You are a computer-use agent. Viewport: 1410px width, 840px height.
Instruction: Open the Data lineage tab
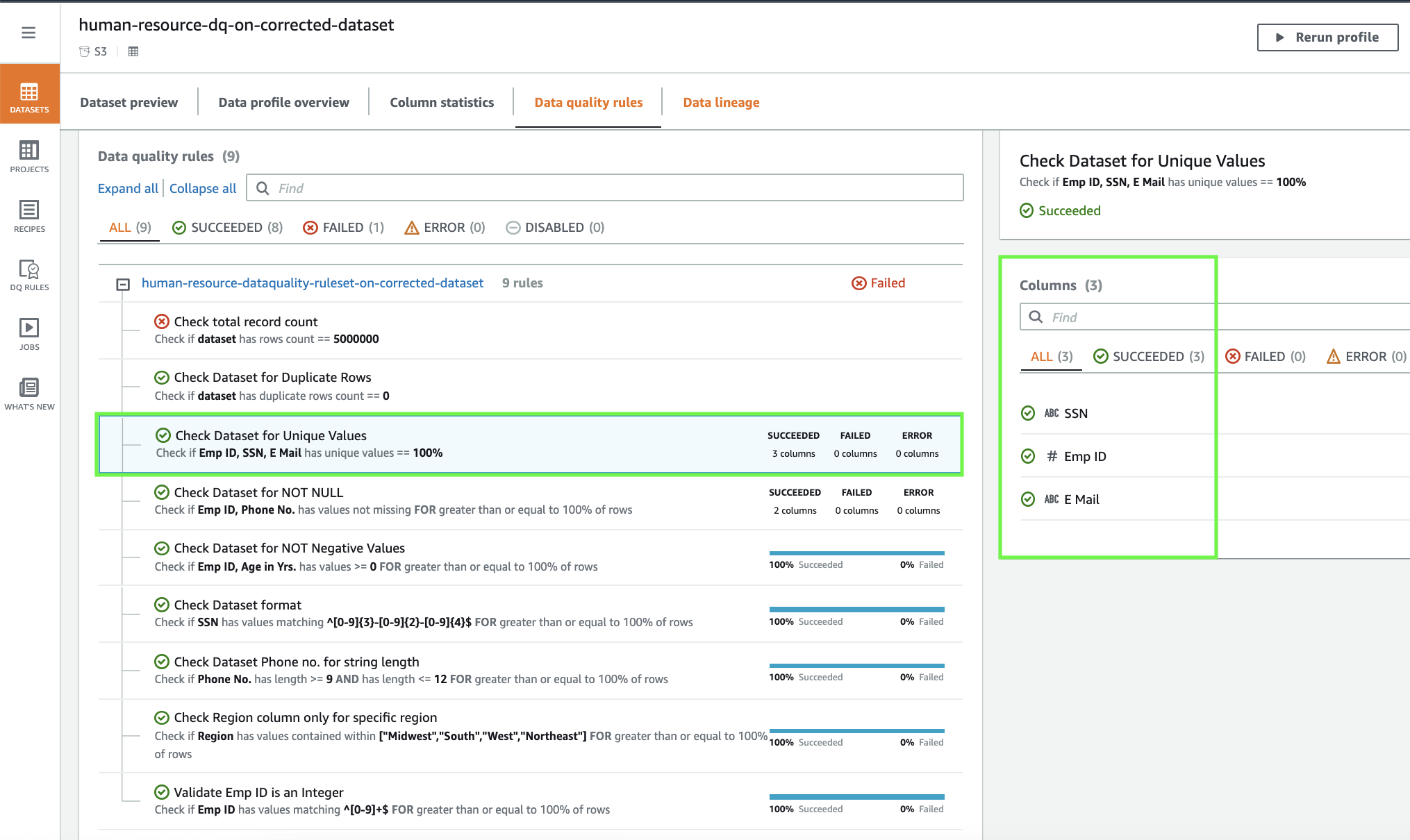(x=721, y=103)
